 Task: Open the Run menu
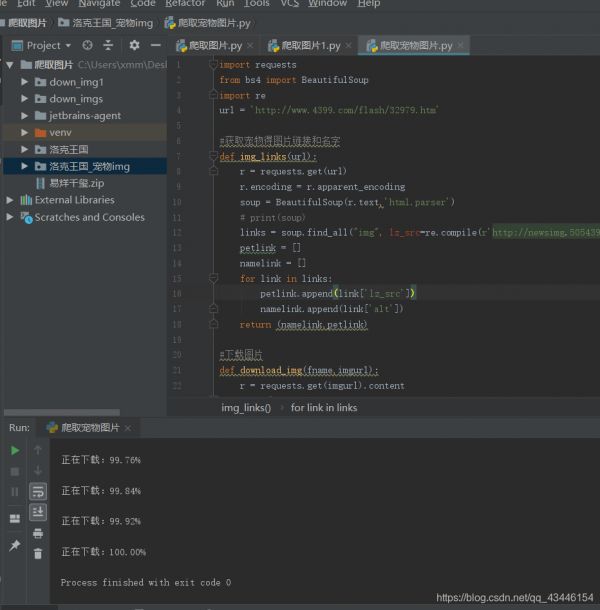click(x=225, y=4)
